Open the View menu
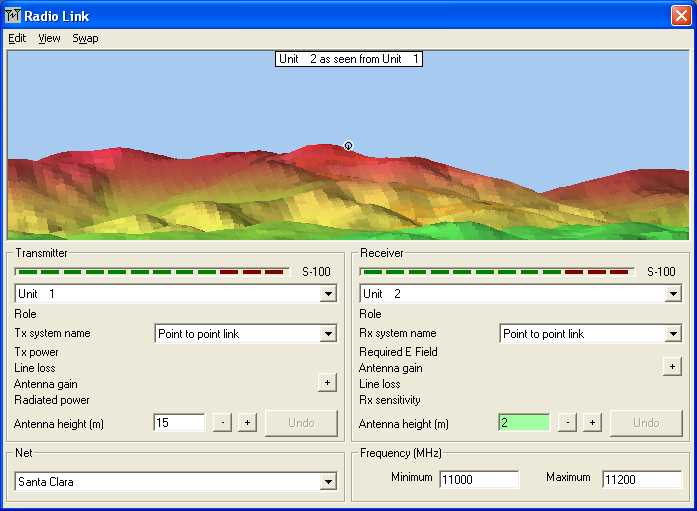The width and height of the screenshot is (697, 511). [x=49, y=38]
